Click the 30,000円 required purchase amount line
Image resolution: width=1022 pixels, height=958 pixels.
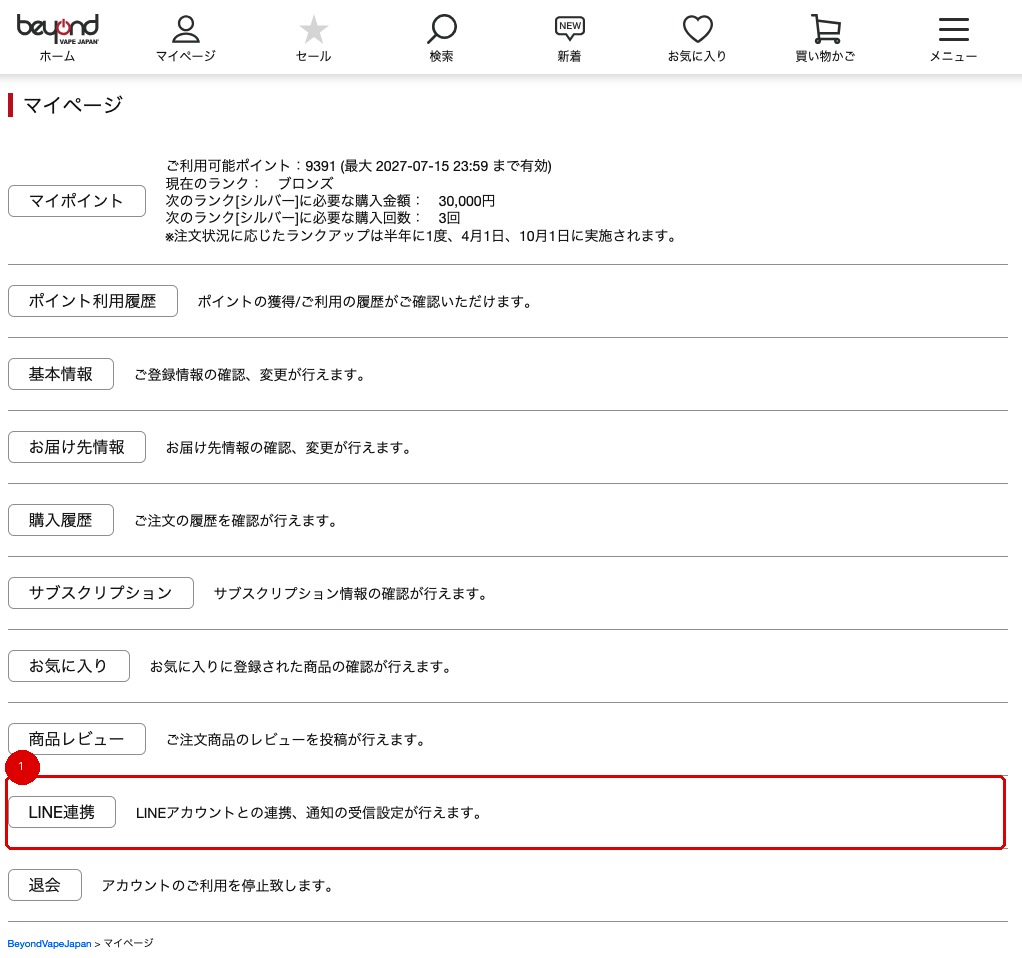pos(330,201)
